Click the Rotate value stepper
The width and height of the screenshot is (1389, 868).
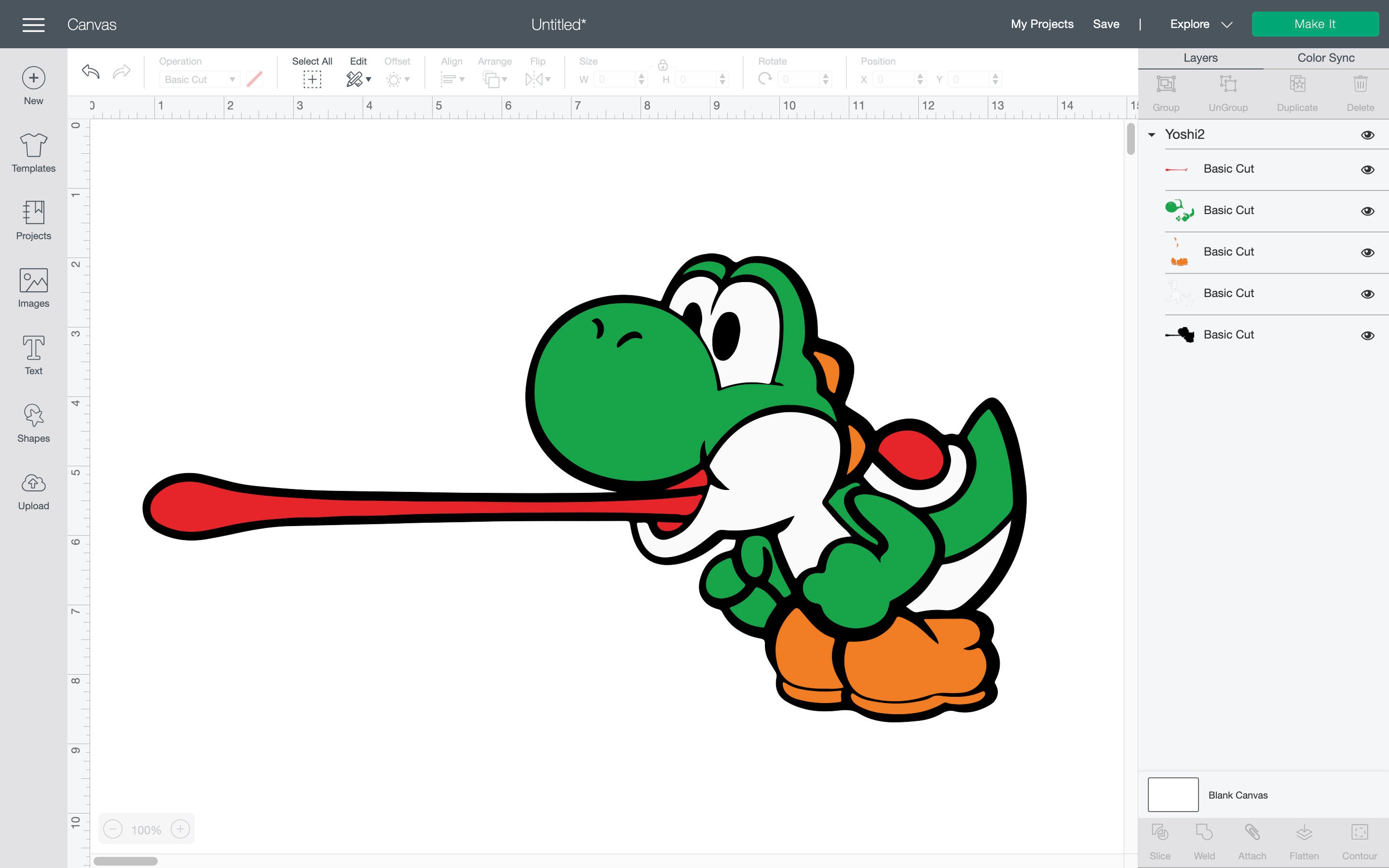pyautogui.click(x=825, y=79)
